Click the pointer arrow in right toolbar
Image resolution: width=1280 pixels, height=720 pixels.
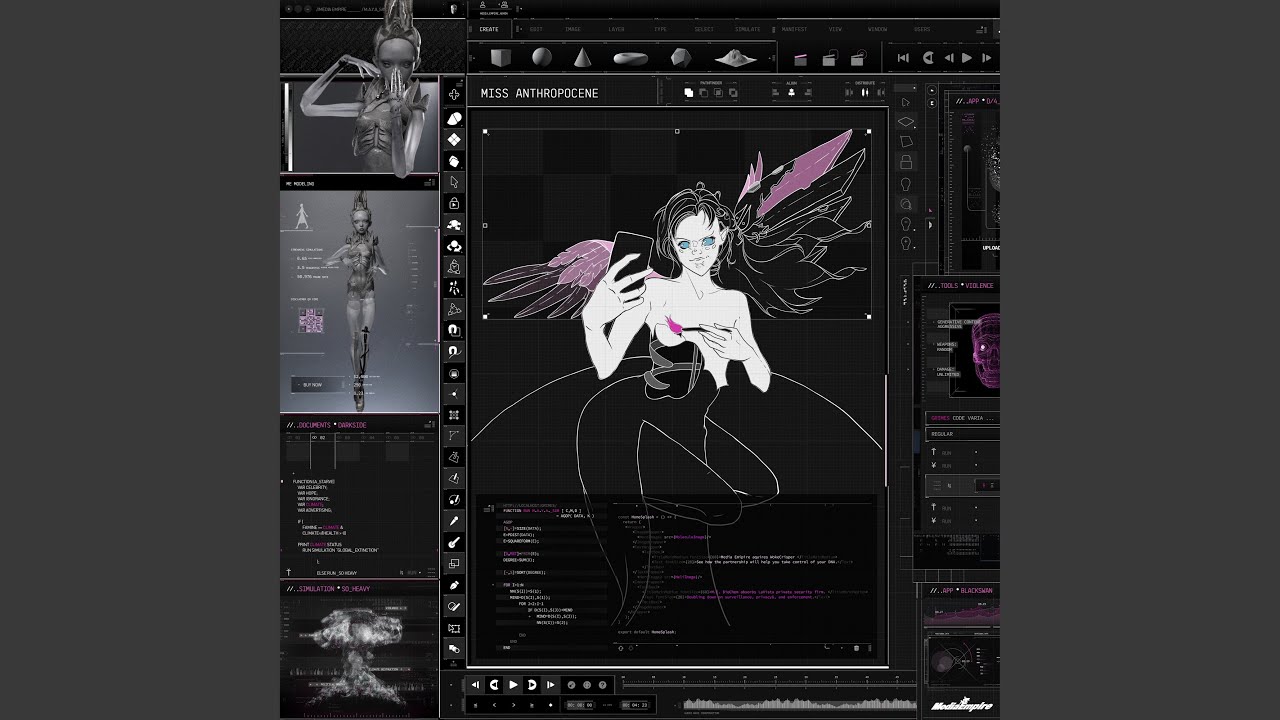pos(906,102)
